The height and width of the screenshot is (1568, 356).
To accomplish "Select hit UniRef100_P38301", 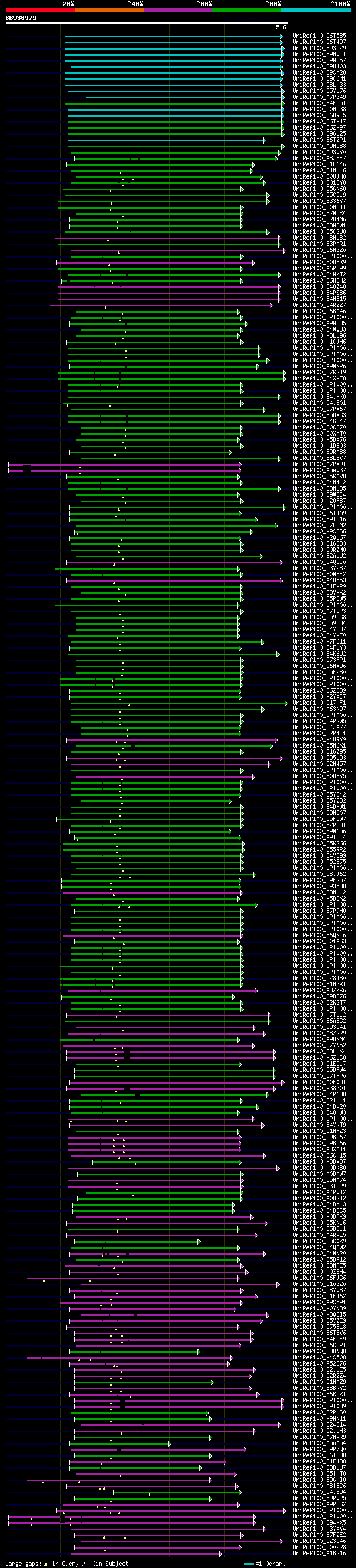I will (x=319, y=1089).
